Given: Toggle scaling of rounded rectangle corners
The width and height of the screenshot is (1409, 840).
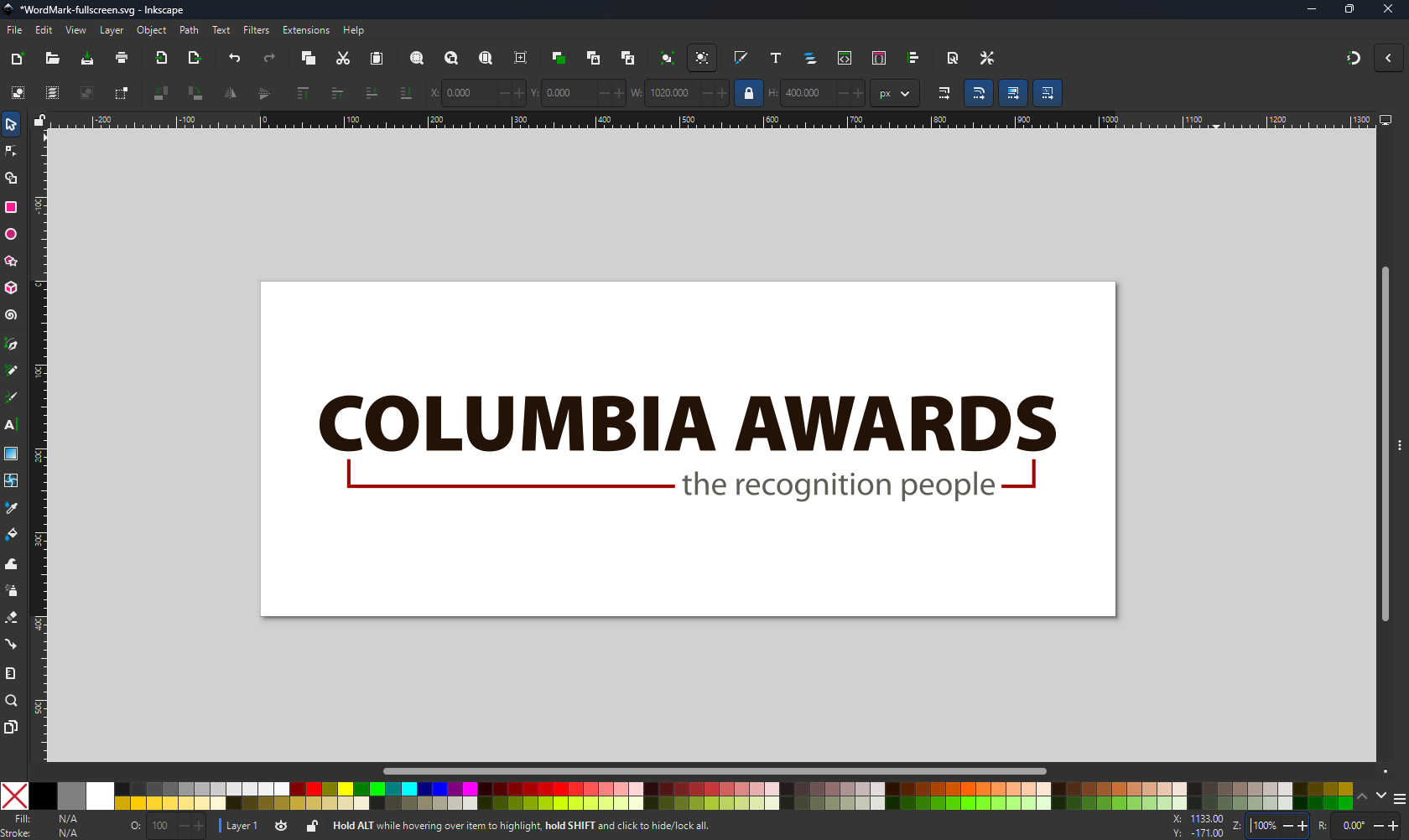Looking at the screenshot, I should pyautogui.click(x=979, y=93).
